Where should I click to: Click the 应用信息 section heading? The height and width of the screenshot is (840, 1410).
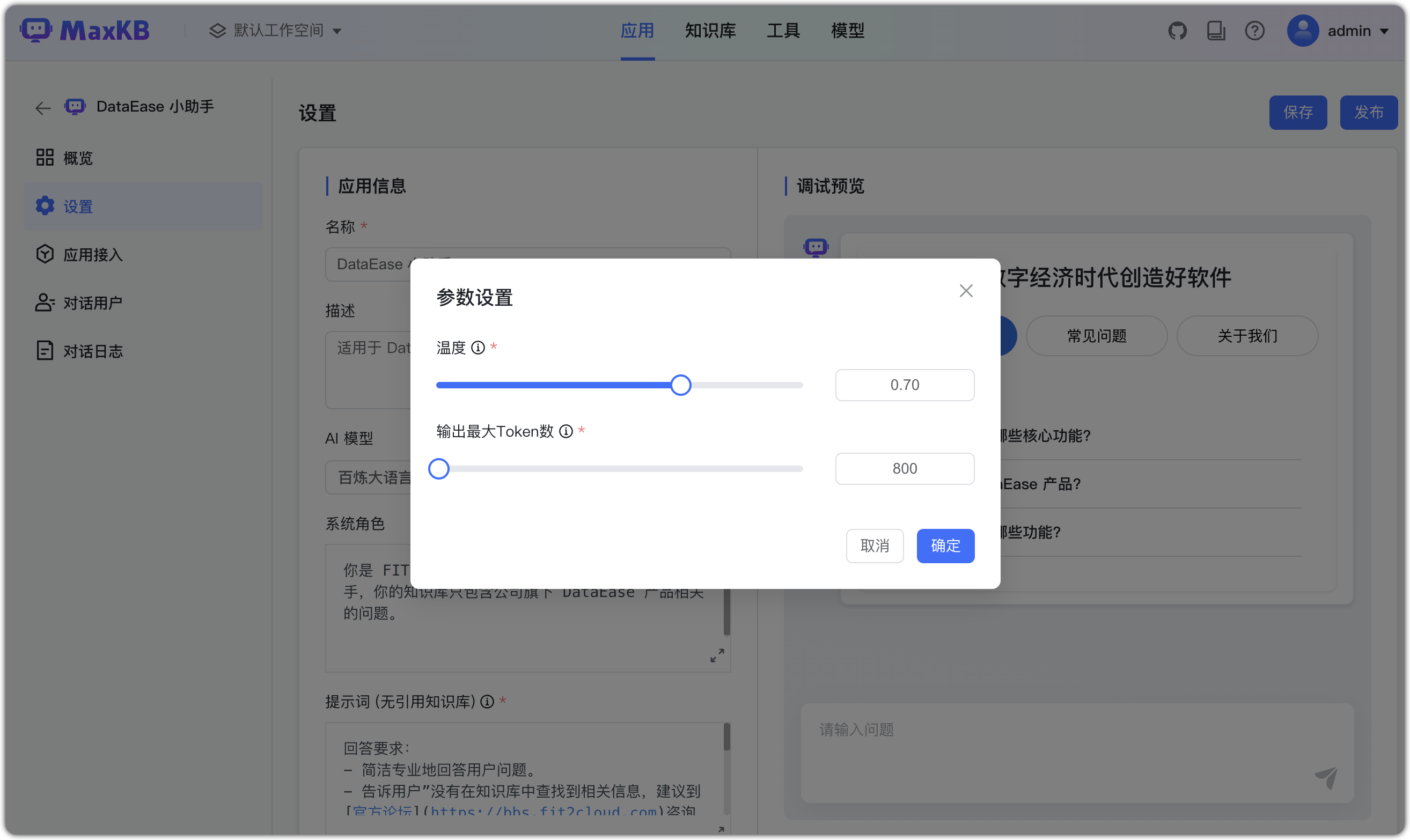(x=372, y=186)
